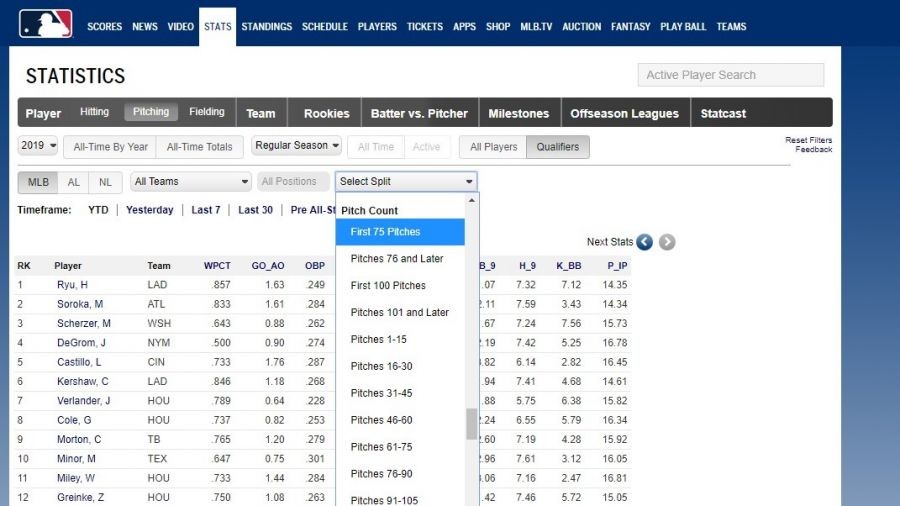
Task: Go to next stats arrow
Action: click(x=667, y=242)
